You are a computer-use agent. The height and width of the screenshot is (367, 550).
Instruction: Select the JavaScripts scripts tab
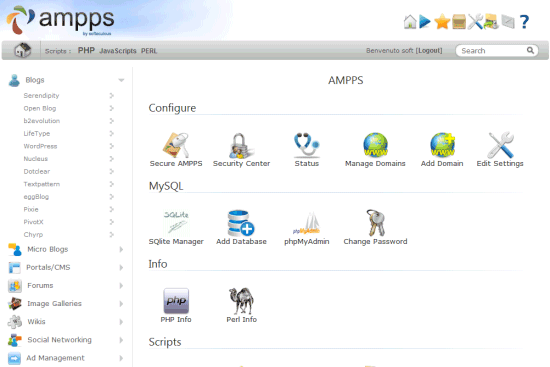[118, 51]
